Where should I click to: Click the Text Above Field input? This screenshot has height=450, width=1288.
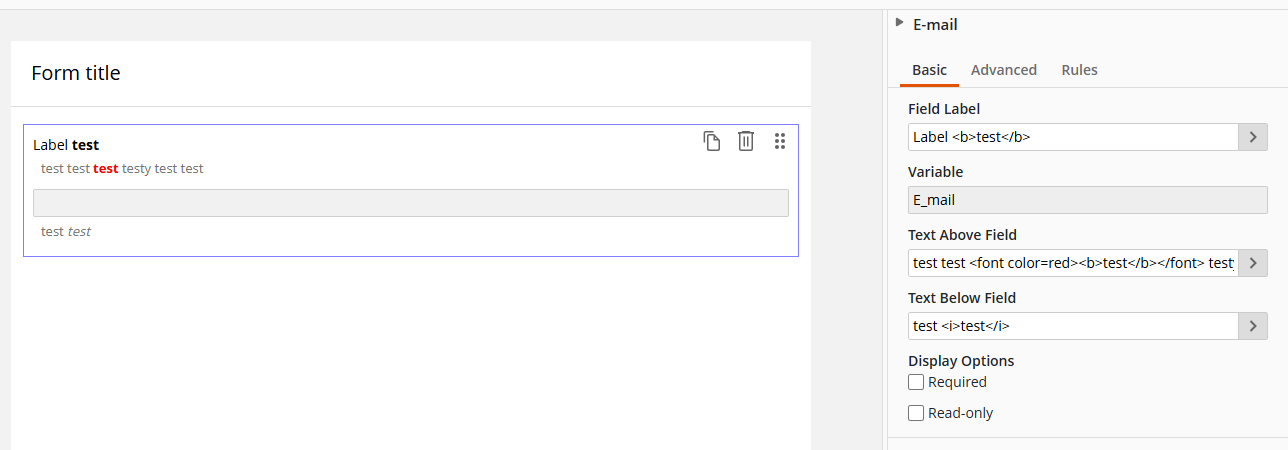tap(1073, 263)
